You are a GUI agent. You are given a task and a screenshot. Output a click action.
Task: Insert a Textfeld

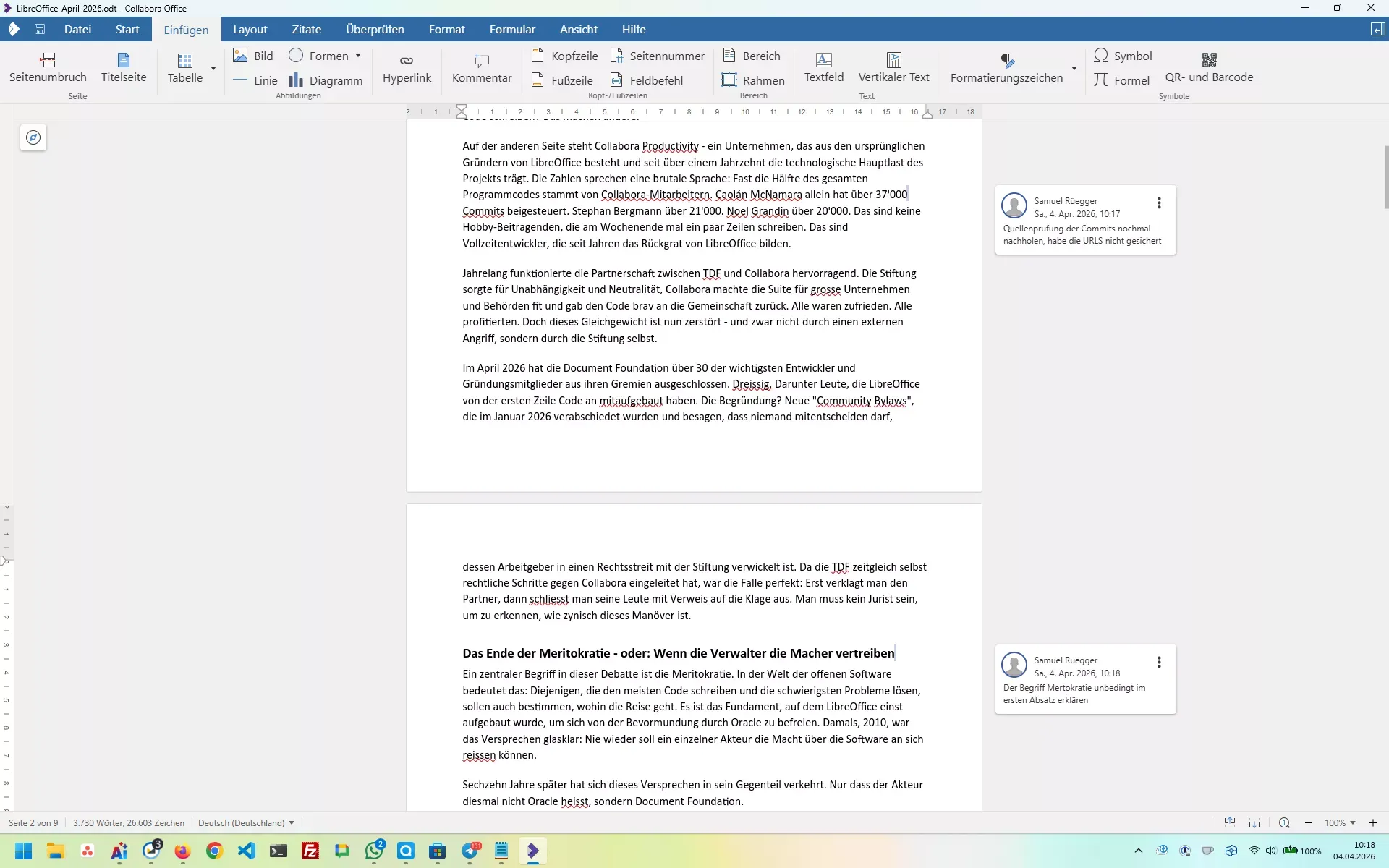[824, 67]
